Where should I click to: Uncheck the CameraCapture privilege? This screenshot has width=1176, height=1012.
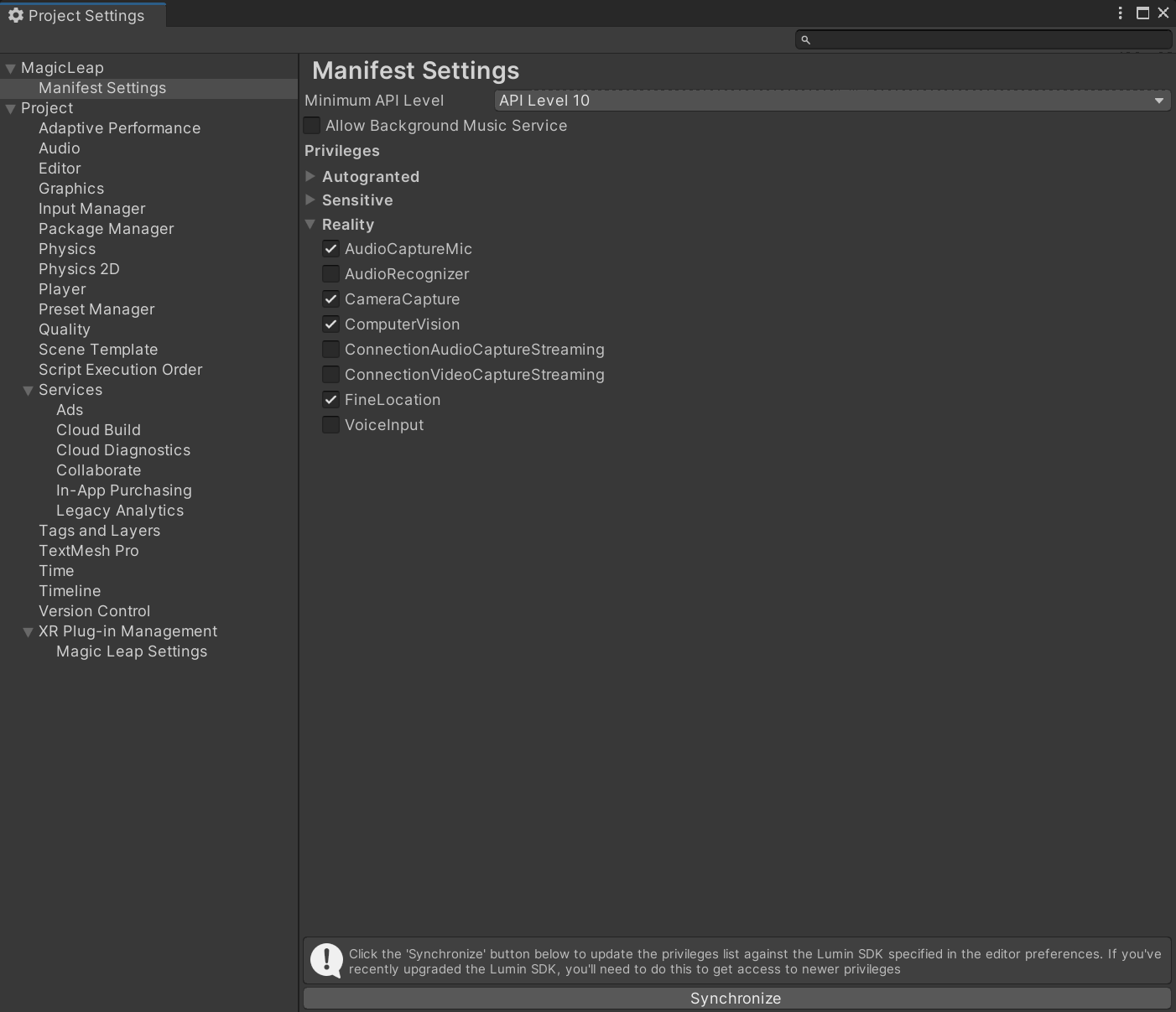331,299
